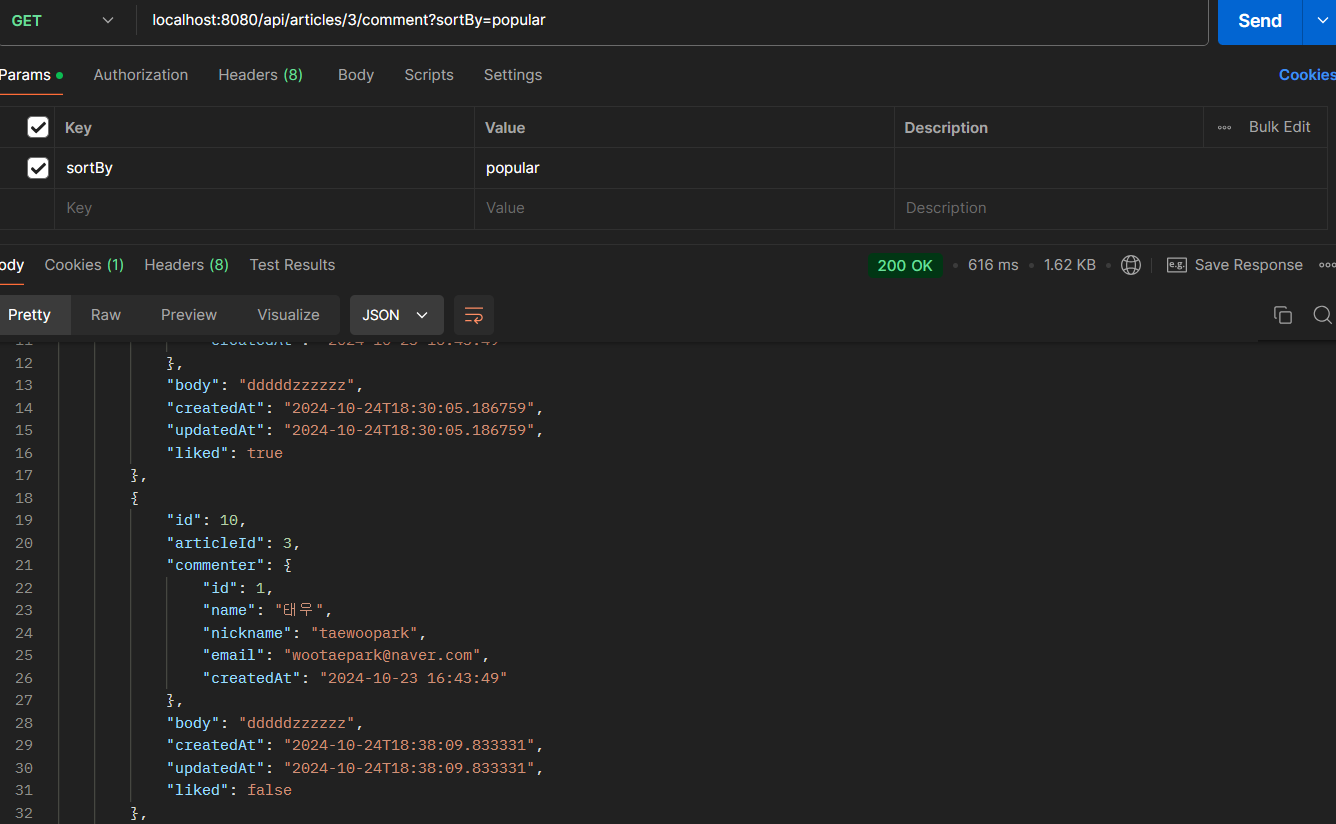Click the request URL input field
Screen dimensions: 1336x824
click(670, 20)
